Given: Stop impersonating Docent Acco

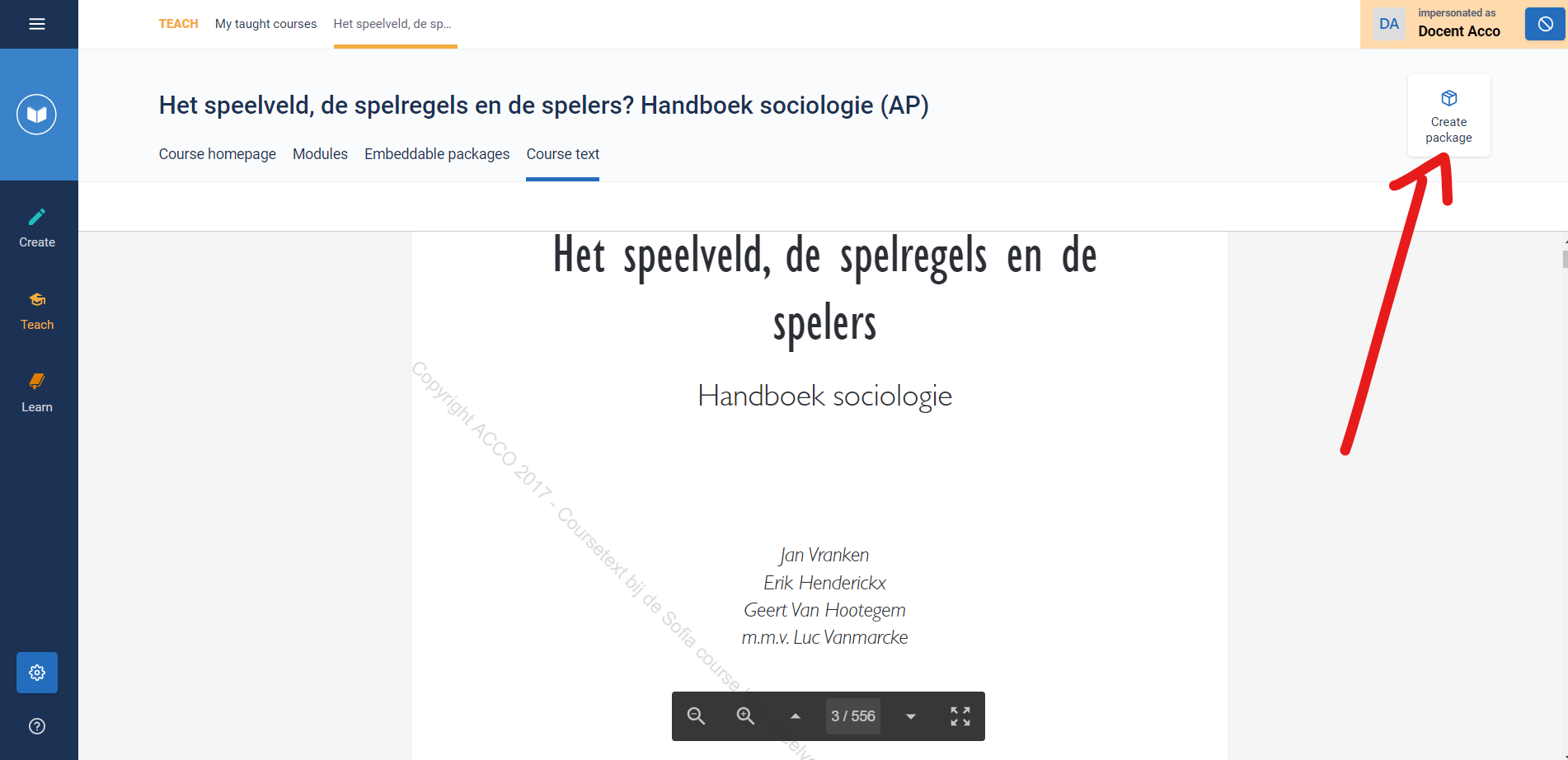Looking at the screenshot, I should 1545,24.
